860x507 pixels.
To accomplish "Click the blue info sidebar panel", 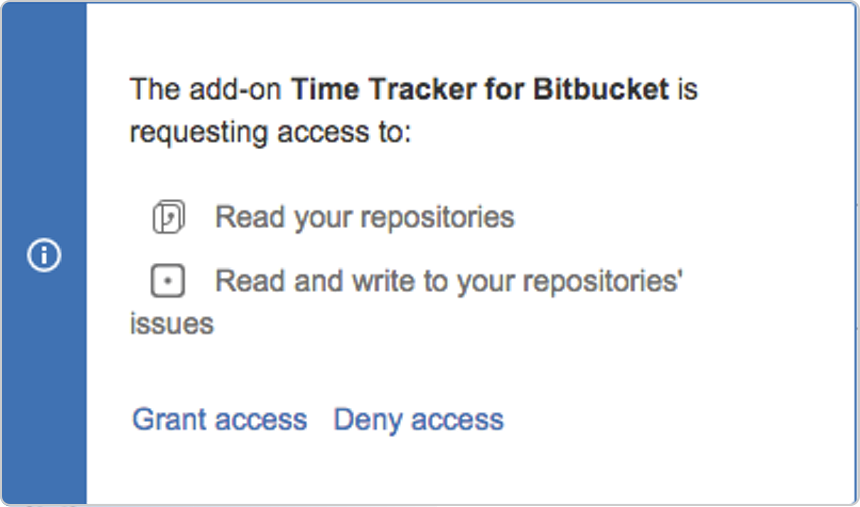I will tap(44, 254).
